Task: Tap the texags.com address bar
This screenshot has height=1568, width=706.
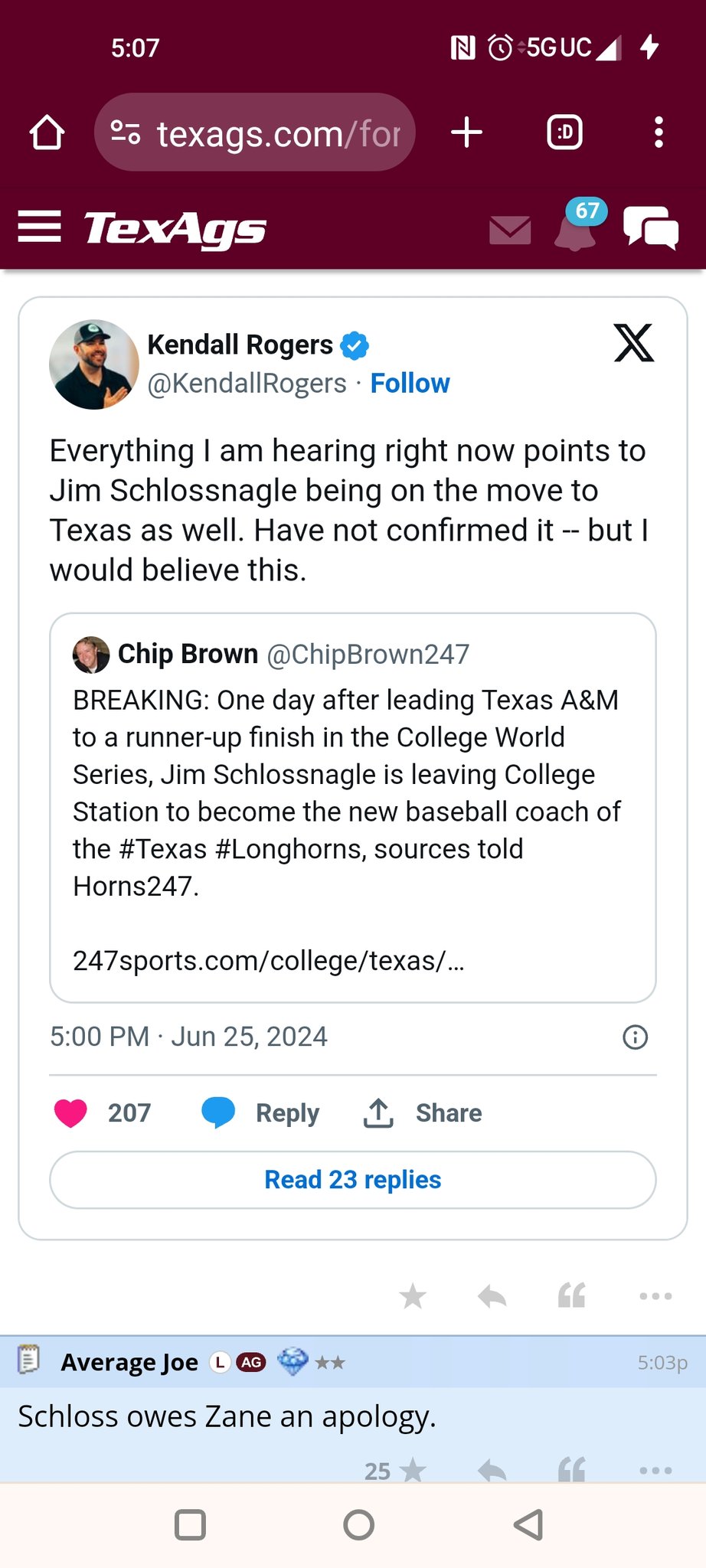Action: [255, 132]
